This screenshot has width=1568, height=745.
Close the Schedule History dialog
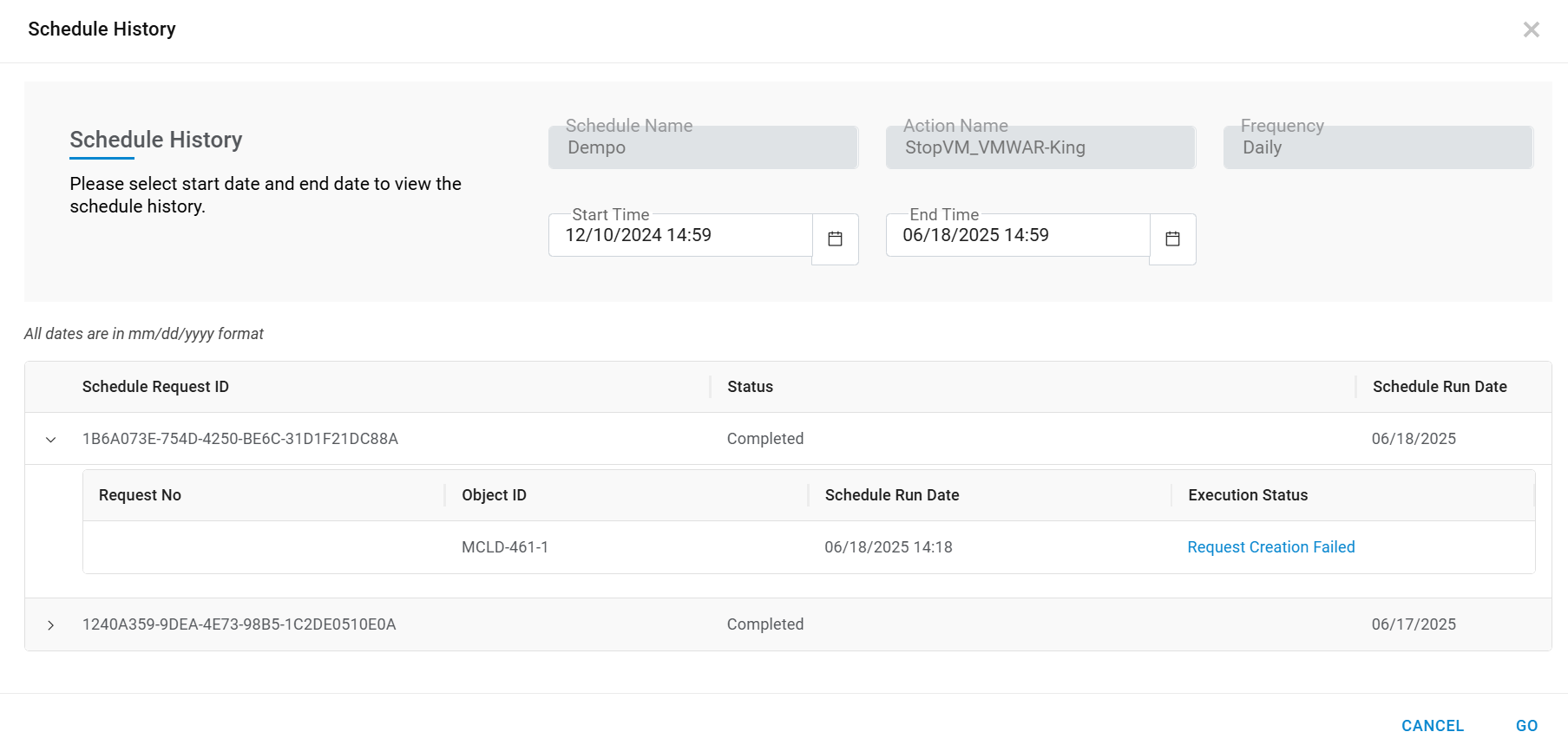click(1531, 30)
